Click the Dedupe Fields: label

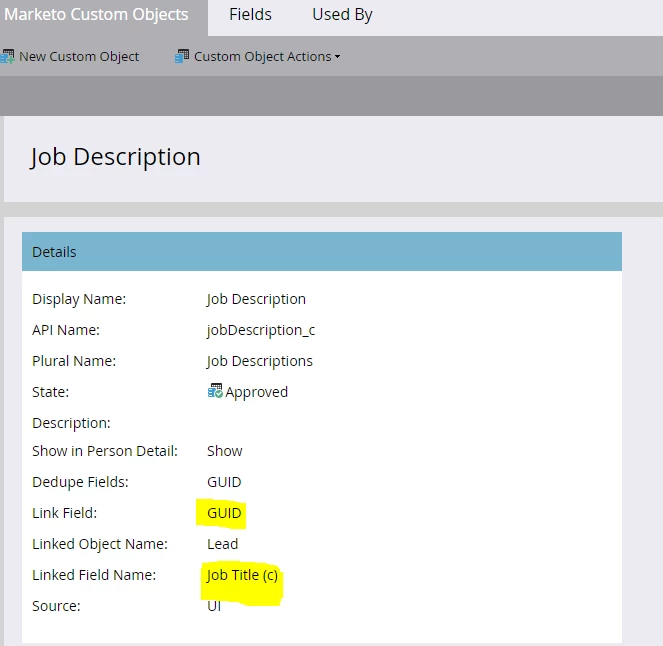(x=80, y=482)
